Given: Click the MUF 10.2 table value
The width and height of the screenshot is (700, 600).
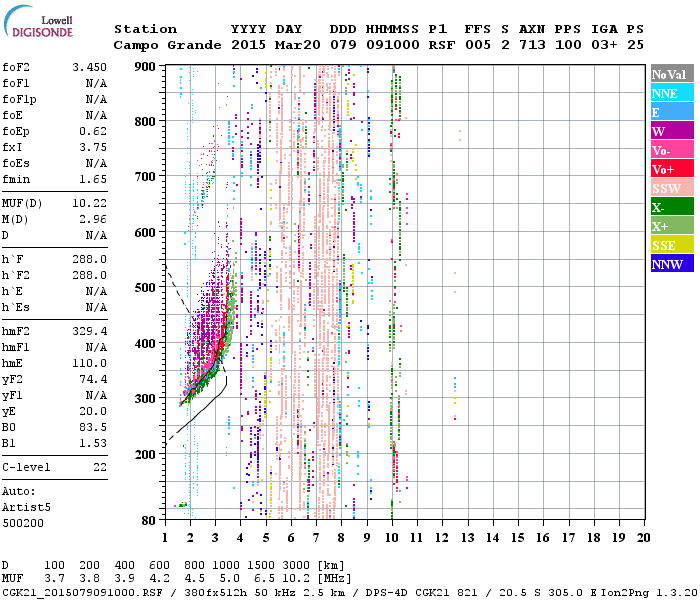Looking at the screenshot, I should pos(296,579).
